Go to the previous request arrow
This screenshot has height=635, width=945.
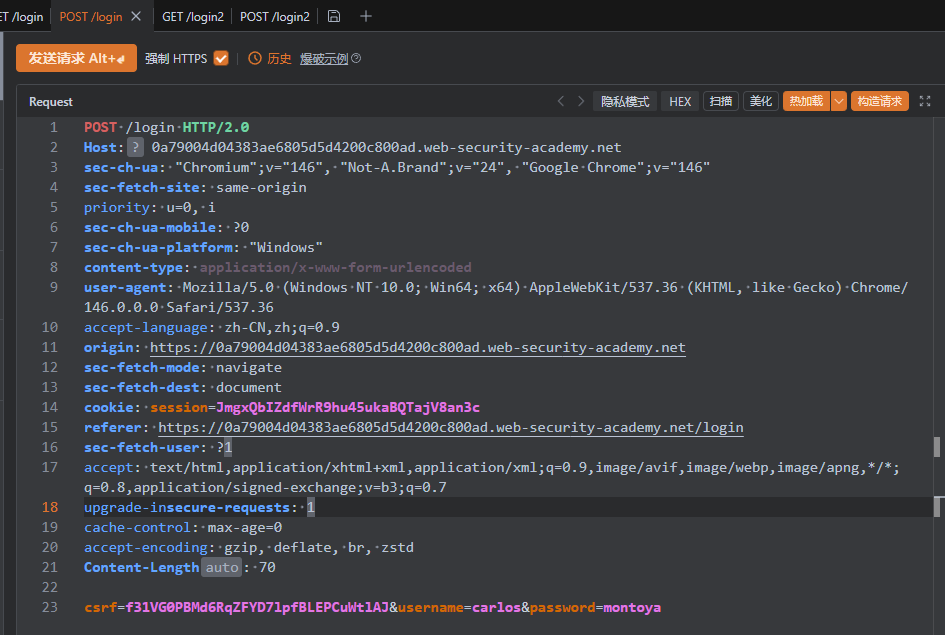pyautogui.click(x=561, y=101)
